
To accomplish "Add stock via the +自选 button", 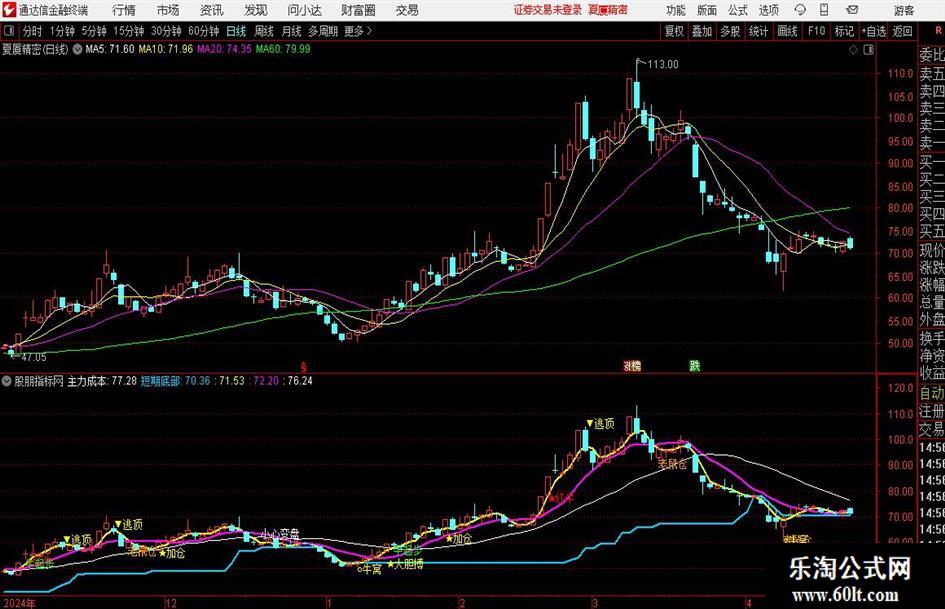I will (873, 31).
